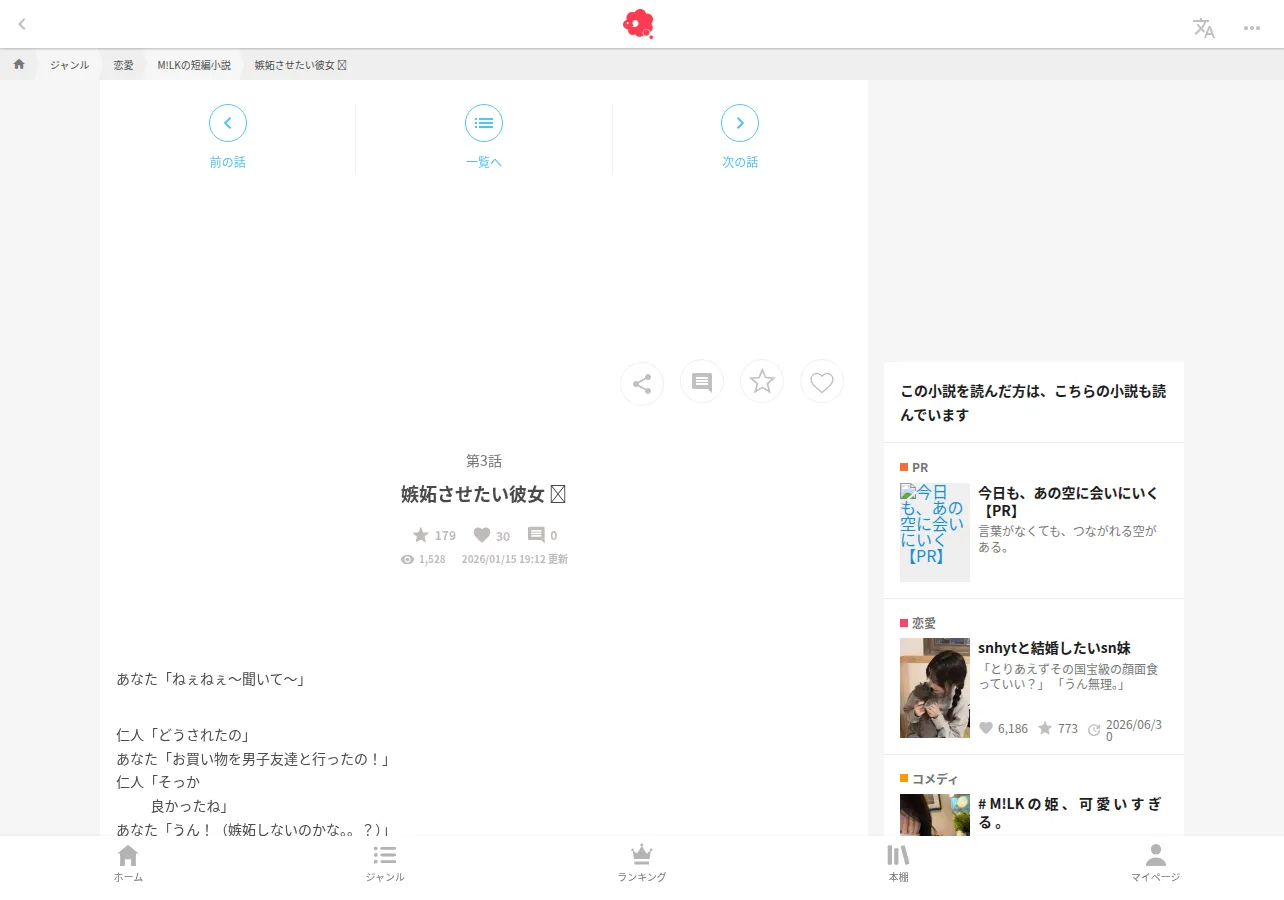Open 今日も、あの空に会いにいく【PR】 title
1284x900 pixels.
pos(1068,502)
